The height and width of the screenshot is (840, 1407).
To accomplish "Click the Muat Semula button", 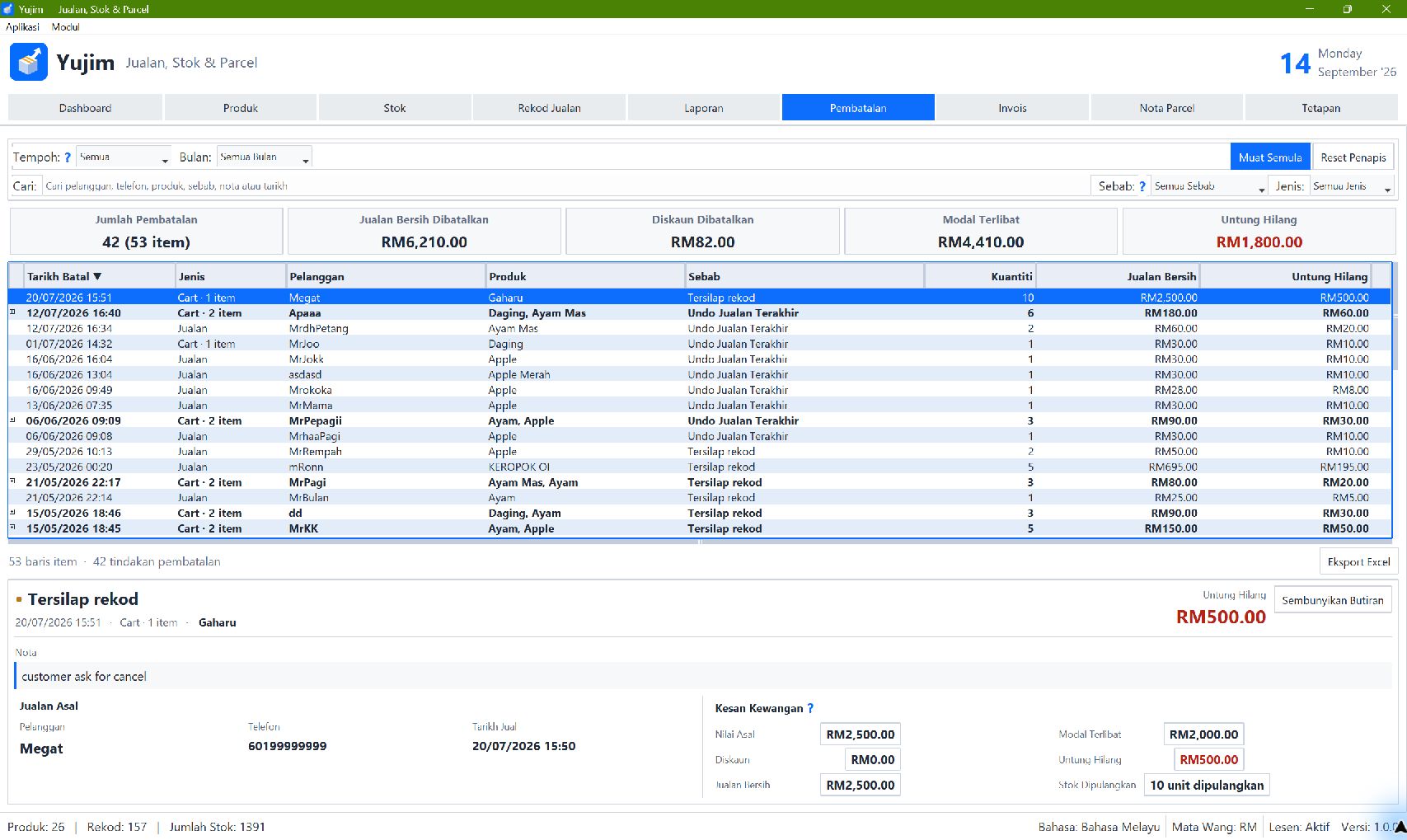I will tap(1270, 157).
